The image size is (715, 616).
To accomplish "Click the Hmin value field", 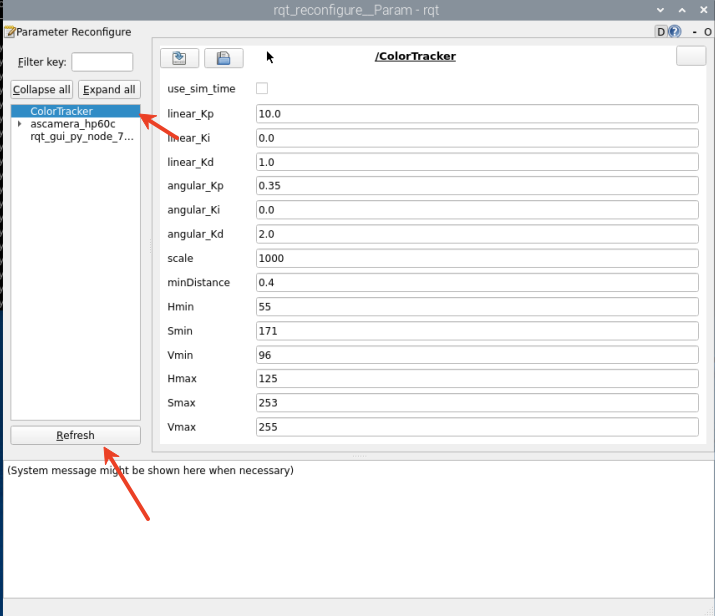I will point(476,307).
